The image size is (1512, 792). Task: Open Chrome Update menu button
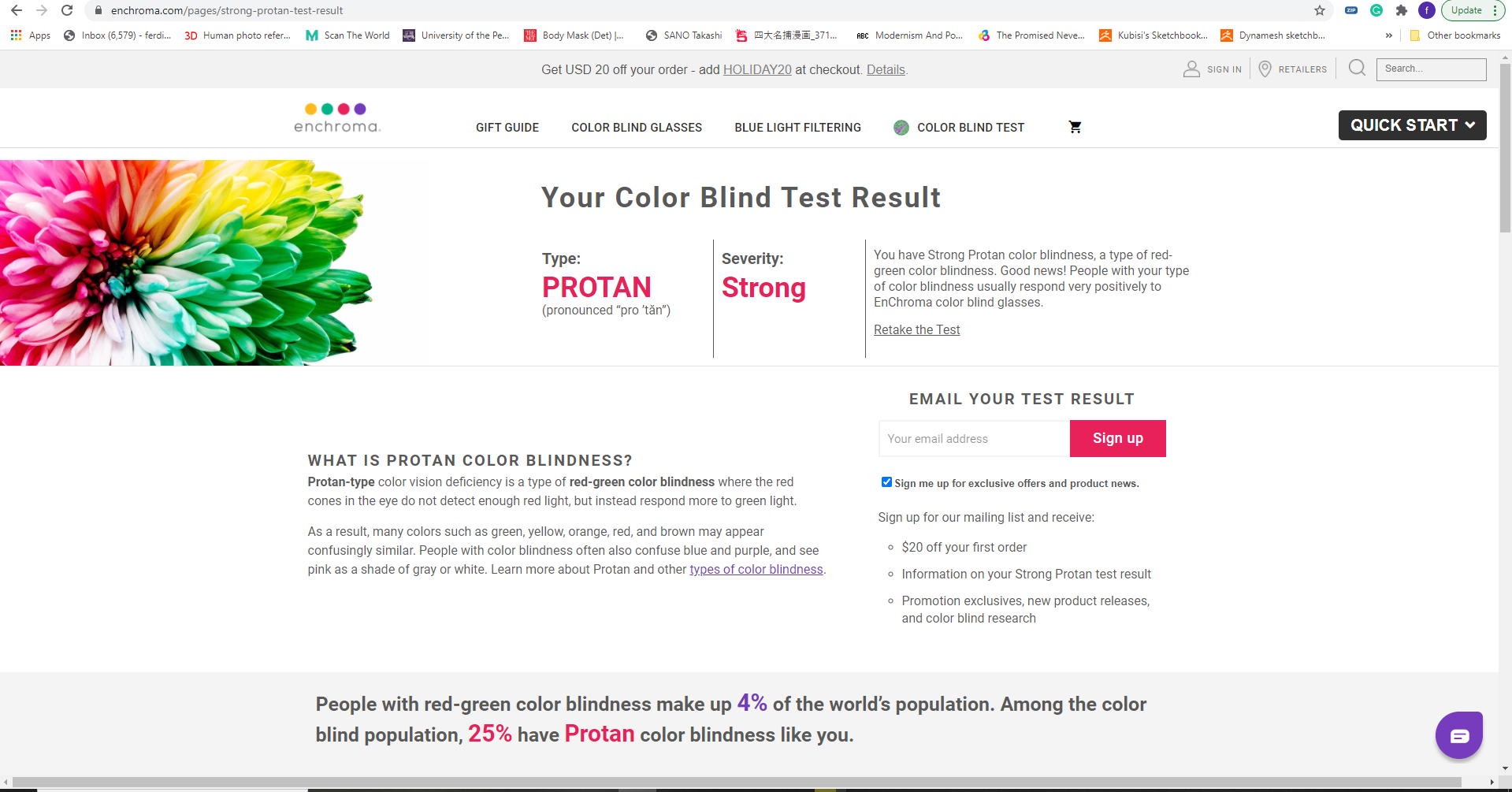click(x=1473, y=10)
